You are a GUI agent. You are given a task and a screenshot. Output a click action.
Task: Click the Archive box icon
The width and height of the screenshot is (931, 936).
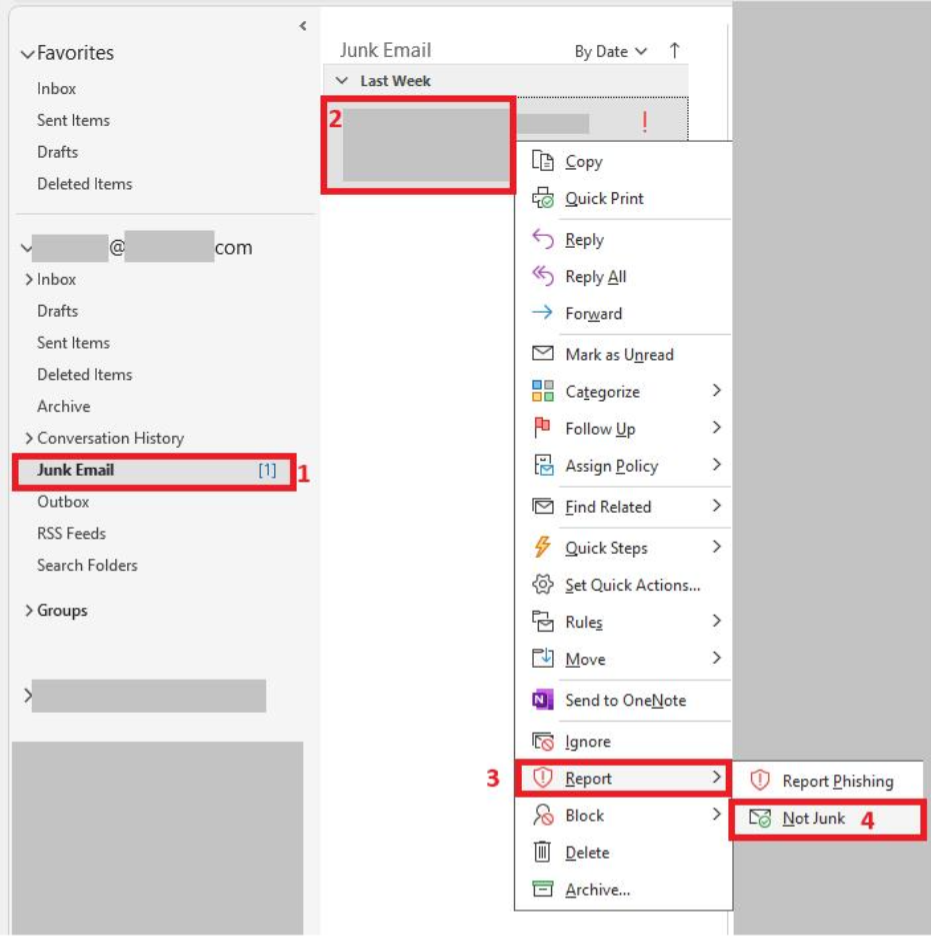542,889
